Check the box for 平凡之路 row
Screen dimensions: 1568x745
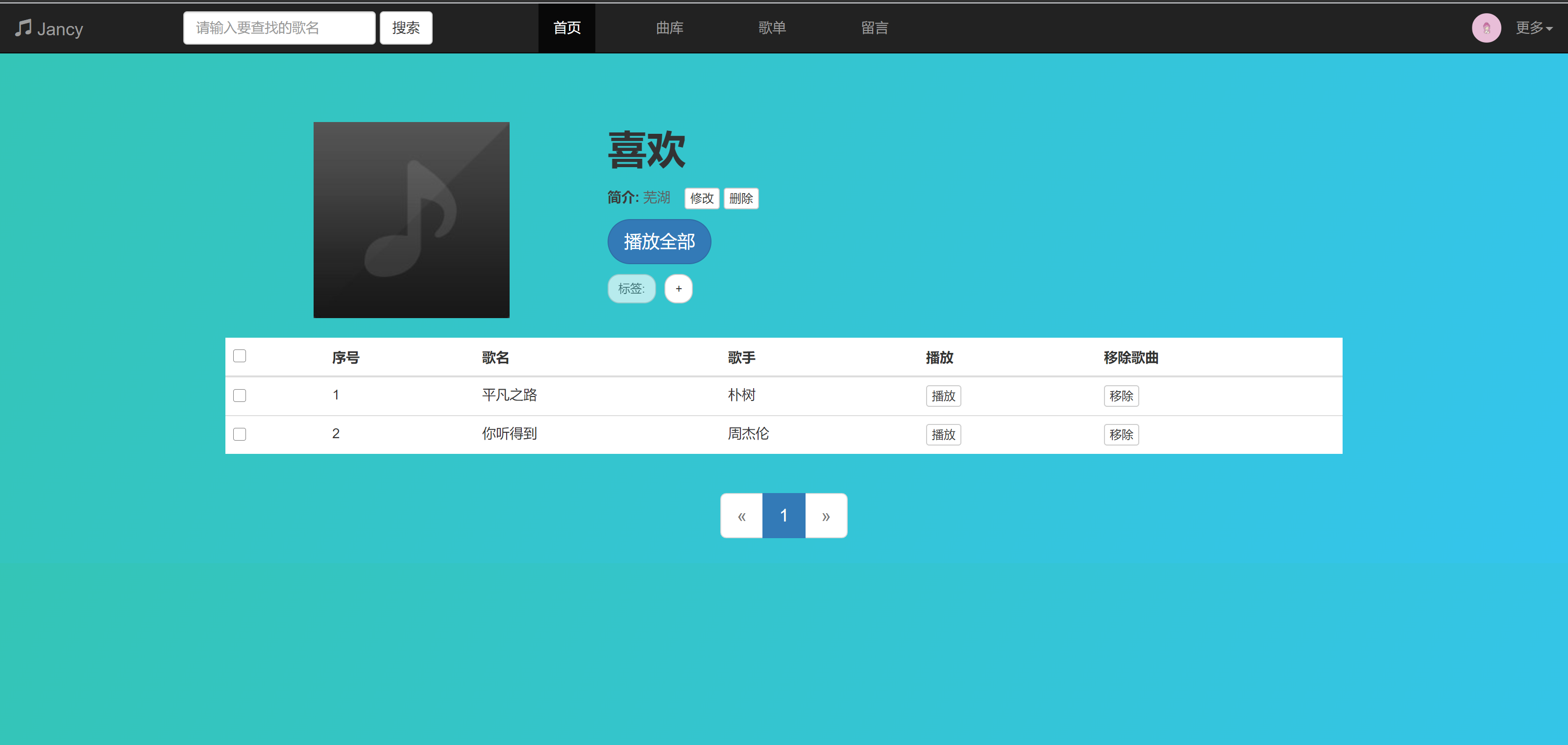click(239, 396)
